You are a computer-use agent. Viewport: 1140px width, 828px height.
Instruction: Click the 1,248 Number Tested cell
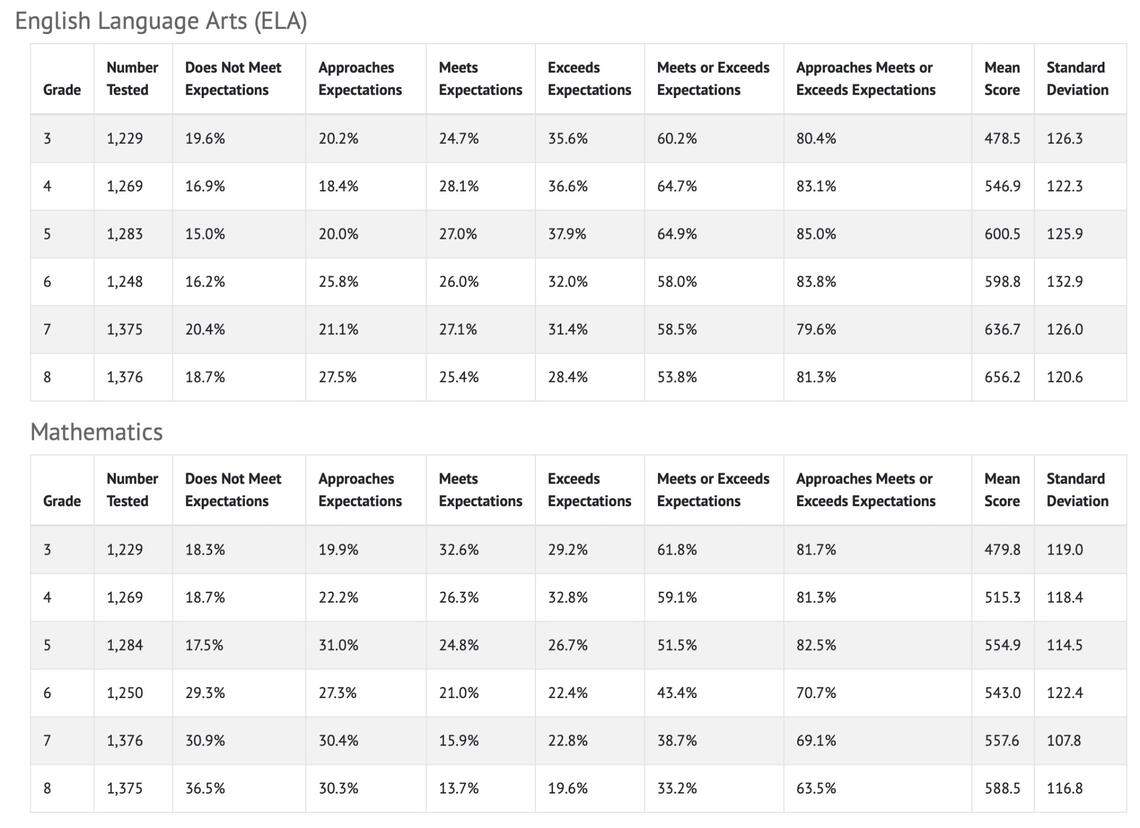(x=125, y=282)
